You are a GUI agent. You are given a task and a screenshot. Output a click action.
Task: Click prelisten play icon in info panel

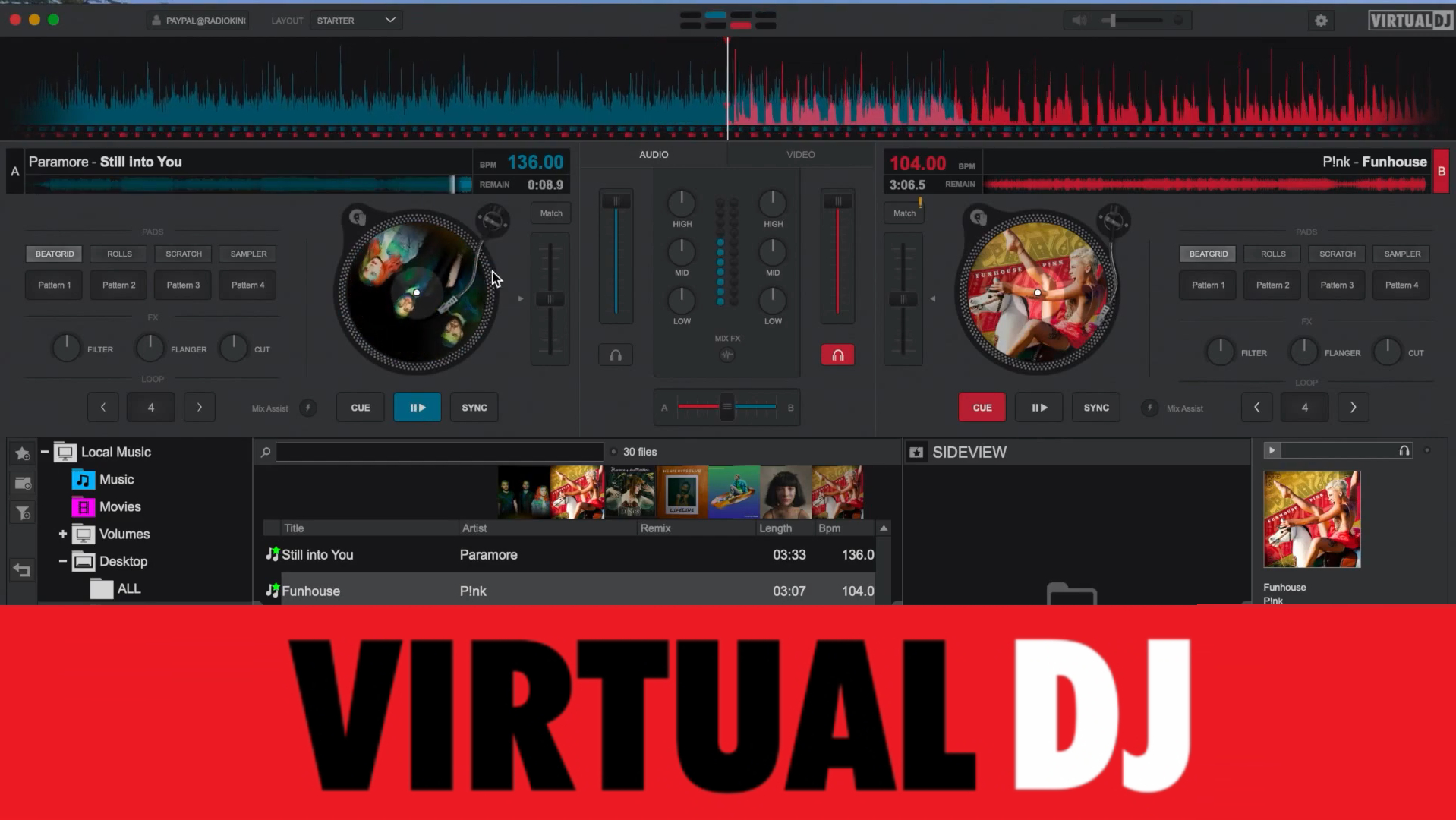(x=1272, y=450)
